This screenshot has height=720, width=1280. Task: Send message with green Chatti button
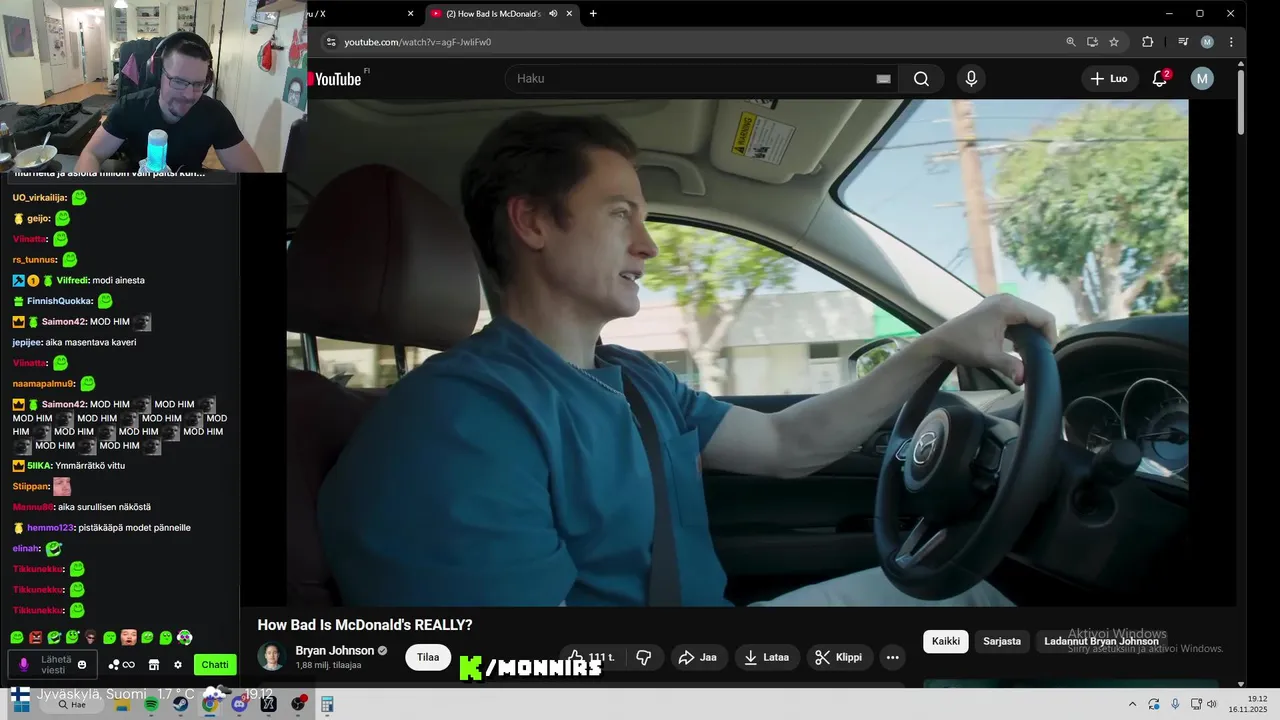coord(215,665)
